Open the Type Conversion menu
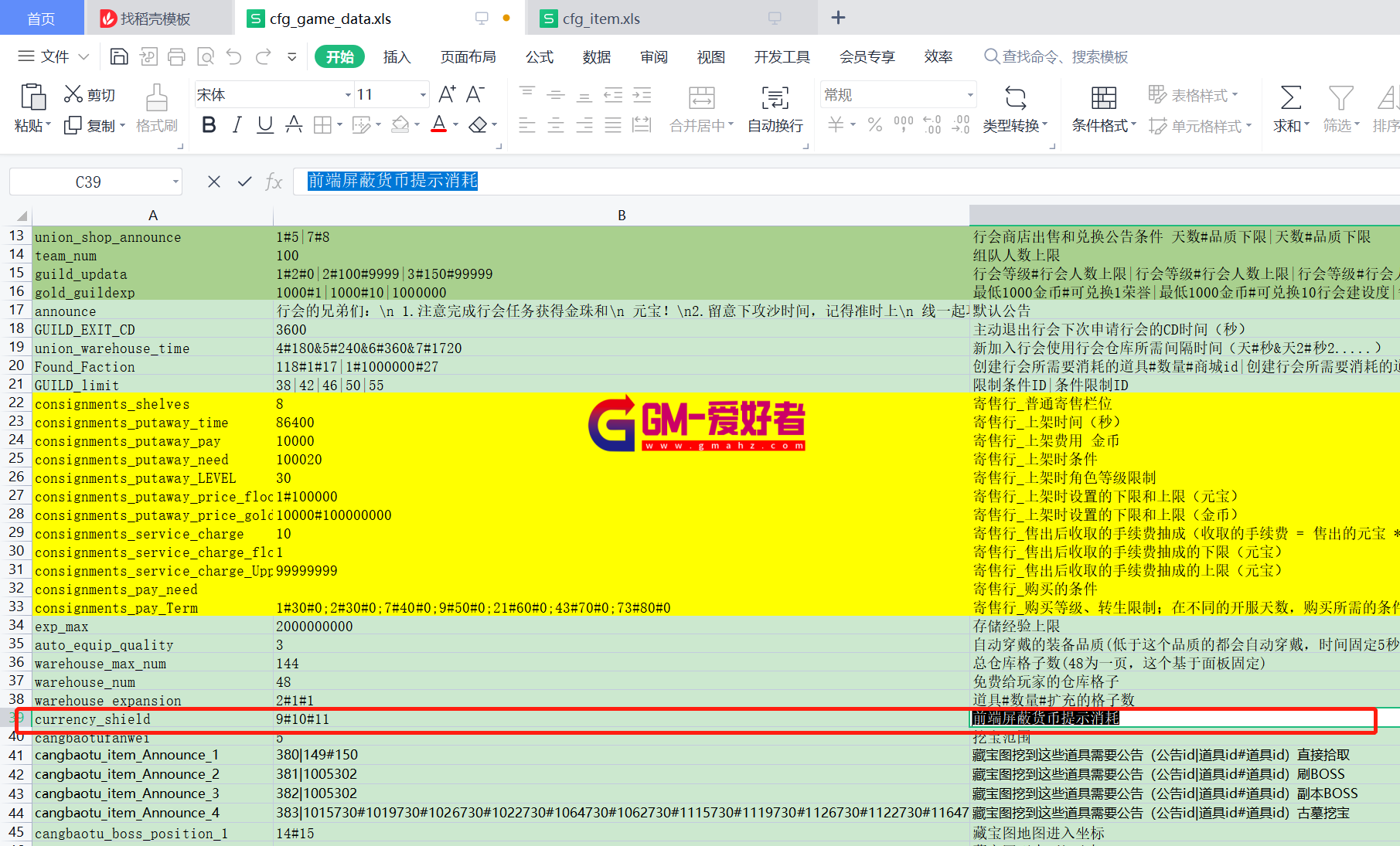Screen dimensions: 1400x846 [x=1015, y=109]
